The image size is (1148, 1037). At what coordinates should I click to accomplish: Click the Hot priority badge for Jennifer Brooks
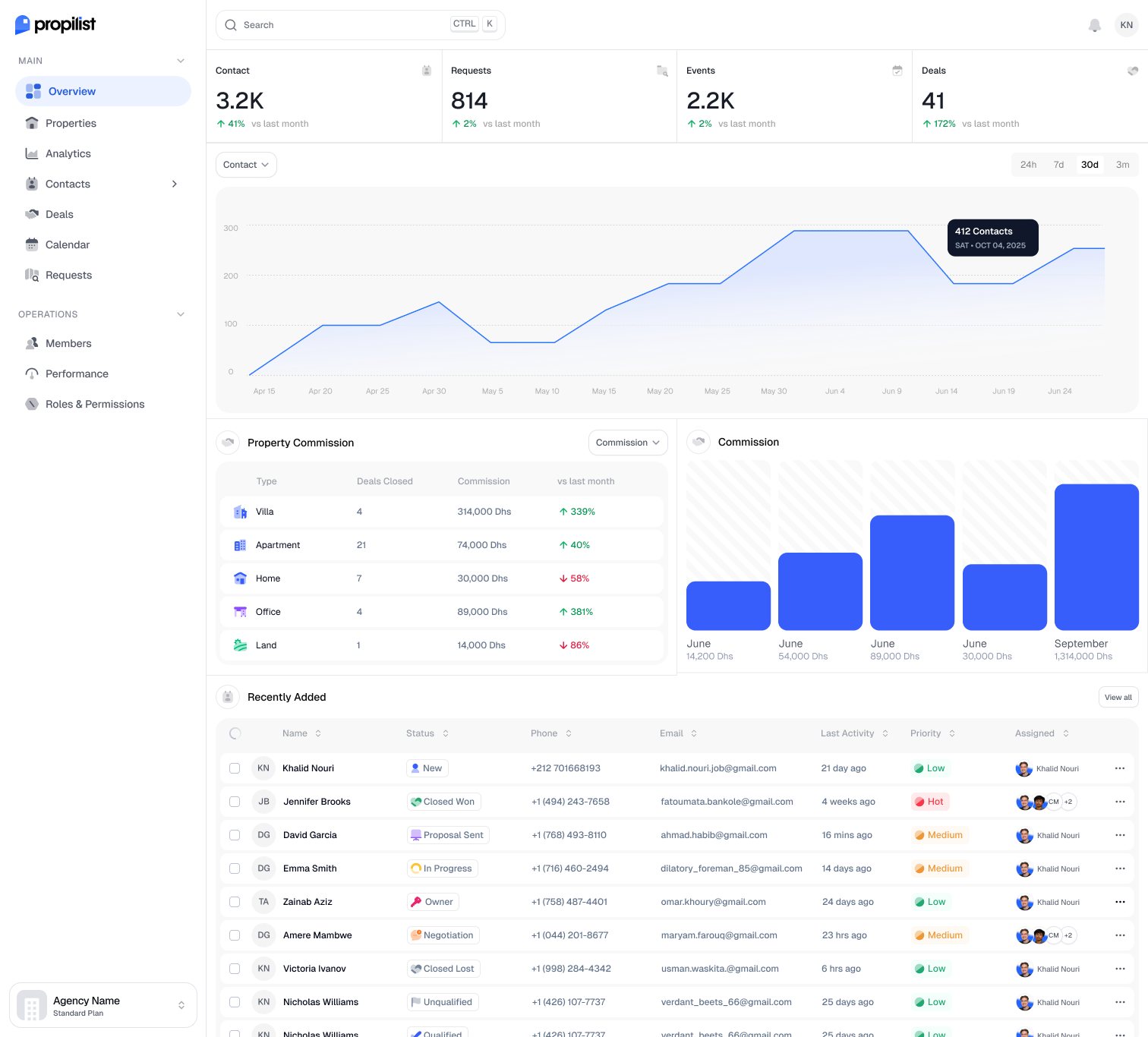click(x=930, y=802)
